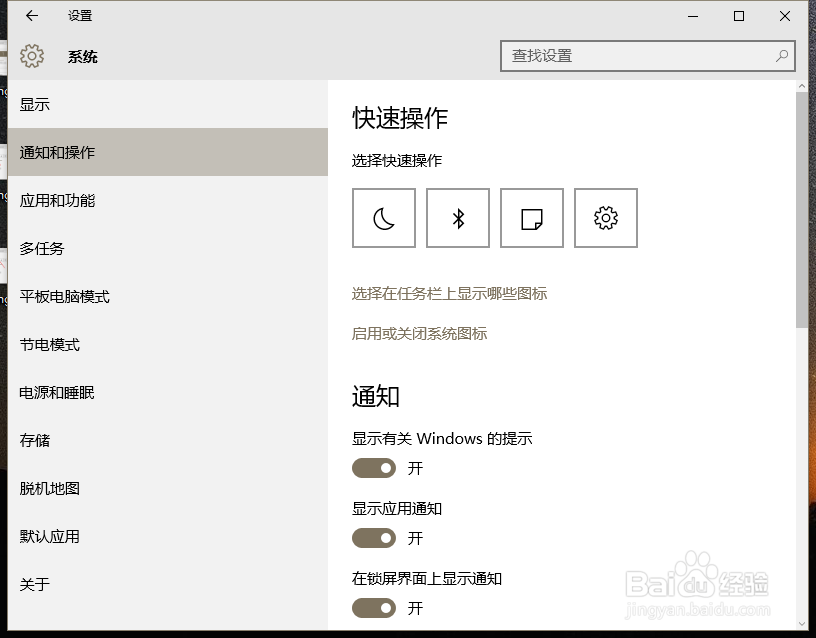816x638 pixels.
Task: Click the 选择快速操作 label
Action: coord(397,160)
